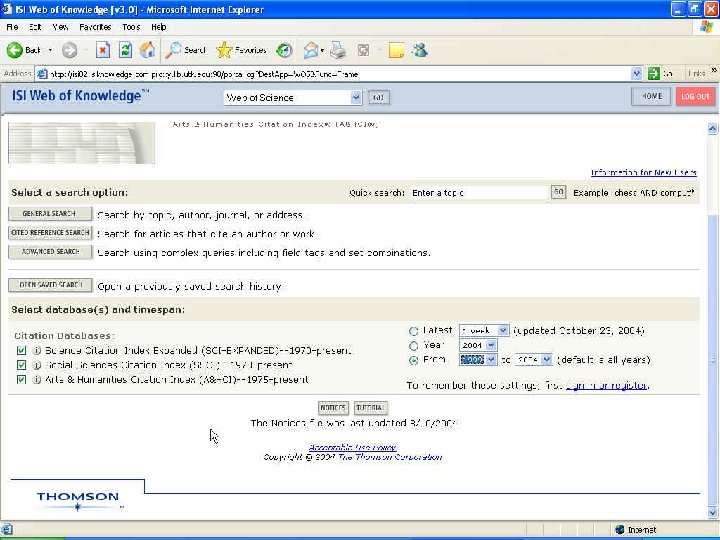
Task: Click the Advanced Search button
Action: 50,252
